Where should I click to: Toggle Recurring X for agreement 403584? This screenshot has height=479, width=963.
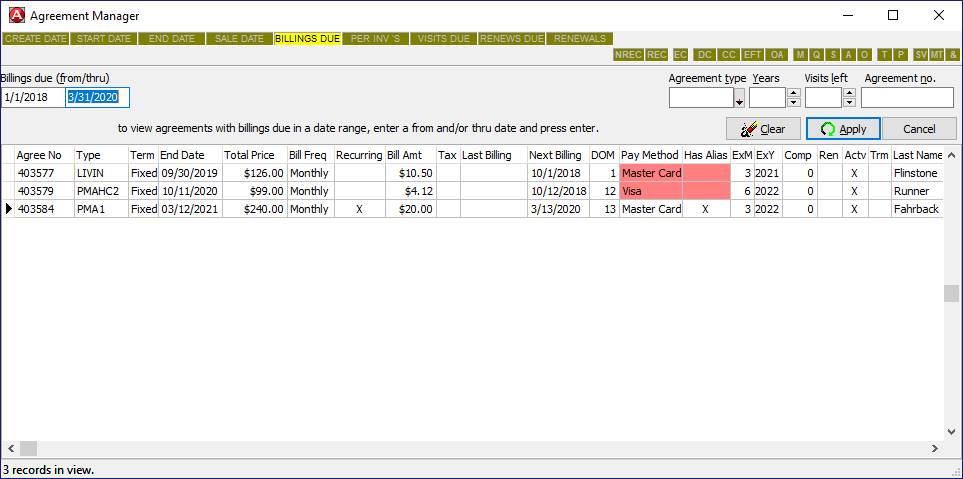tap(359, 209)
